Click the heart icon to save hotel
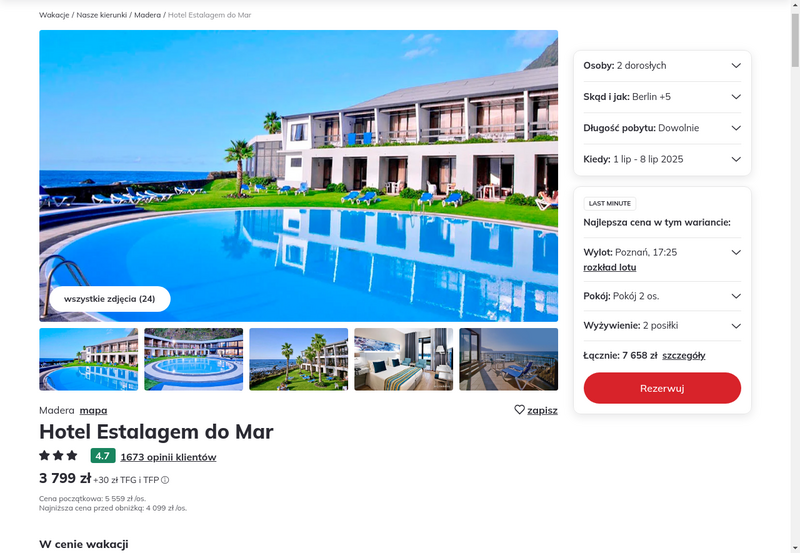The height and width of the screenshot is (553, 800). coord(519,410)
